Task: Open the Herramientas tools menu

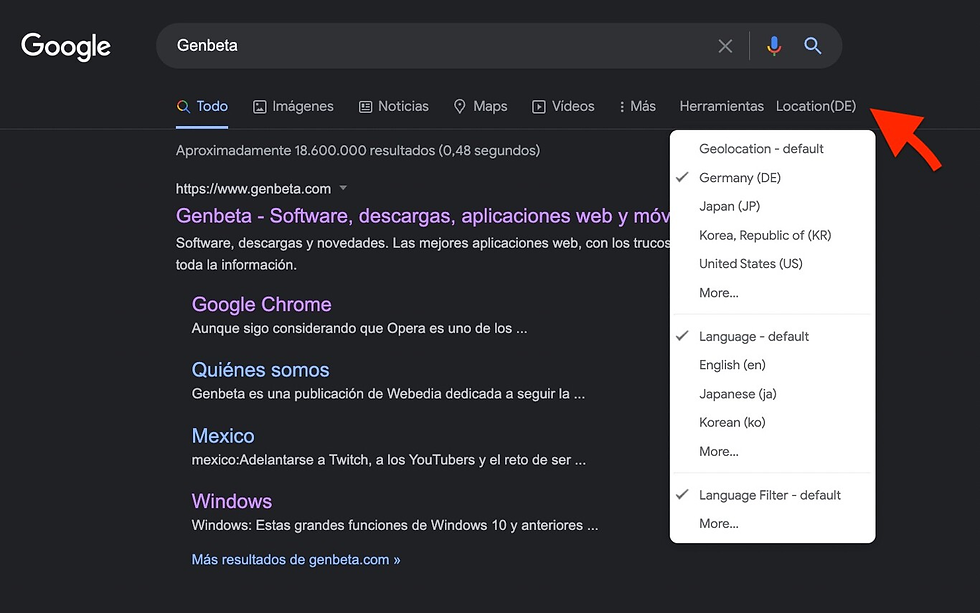Action: pyautogui.click(x=721, y=106)
